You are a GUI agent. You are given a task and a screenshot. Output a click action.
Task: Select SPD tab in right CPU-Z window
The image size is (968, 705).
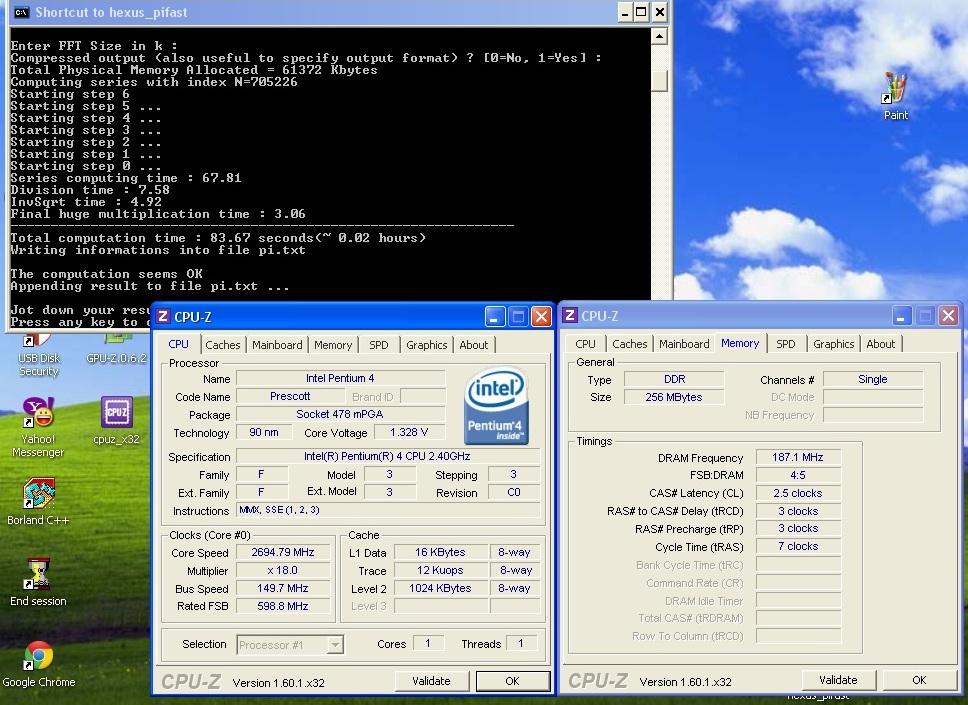[785, 344]
